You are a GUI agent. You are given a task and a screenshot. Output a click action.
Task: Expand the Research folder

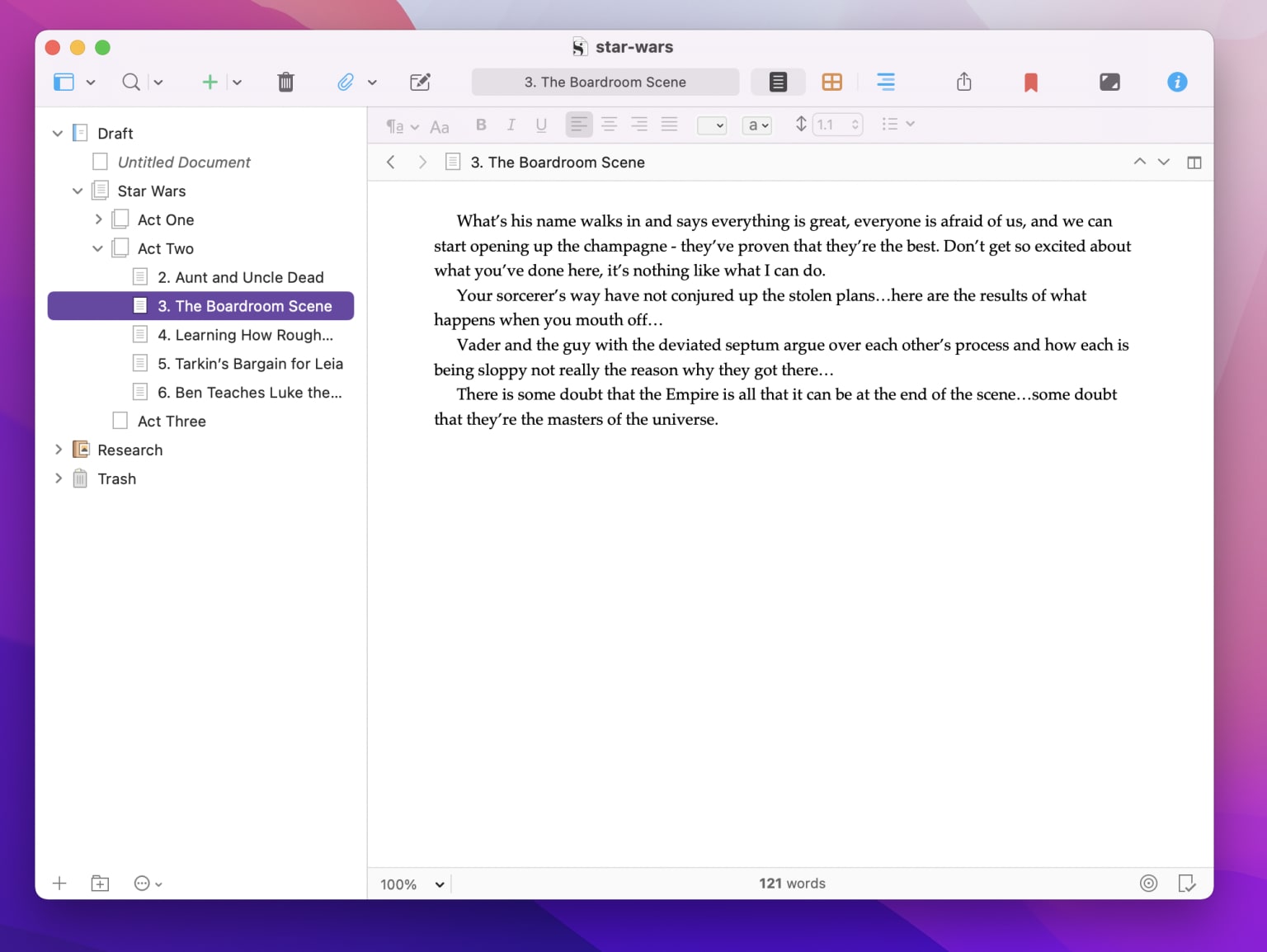(x=59, y=450)
